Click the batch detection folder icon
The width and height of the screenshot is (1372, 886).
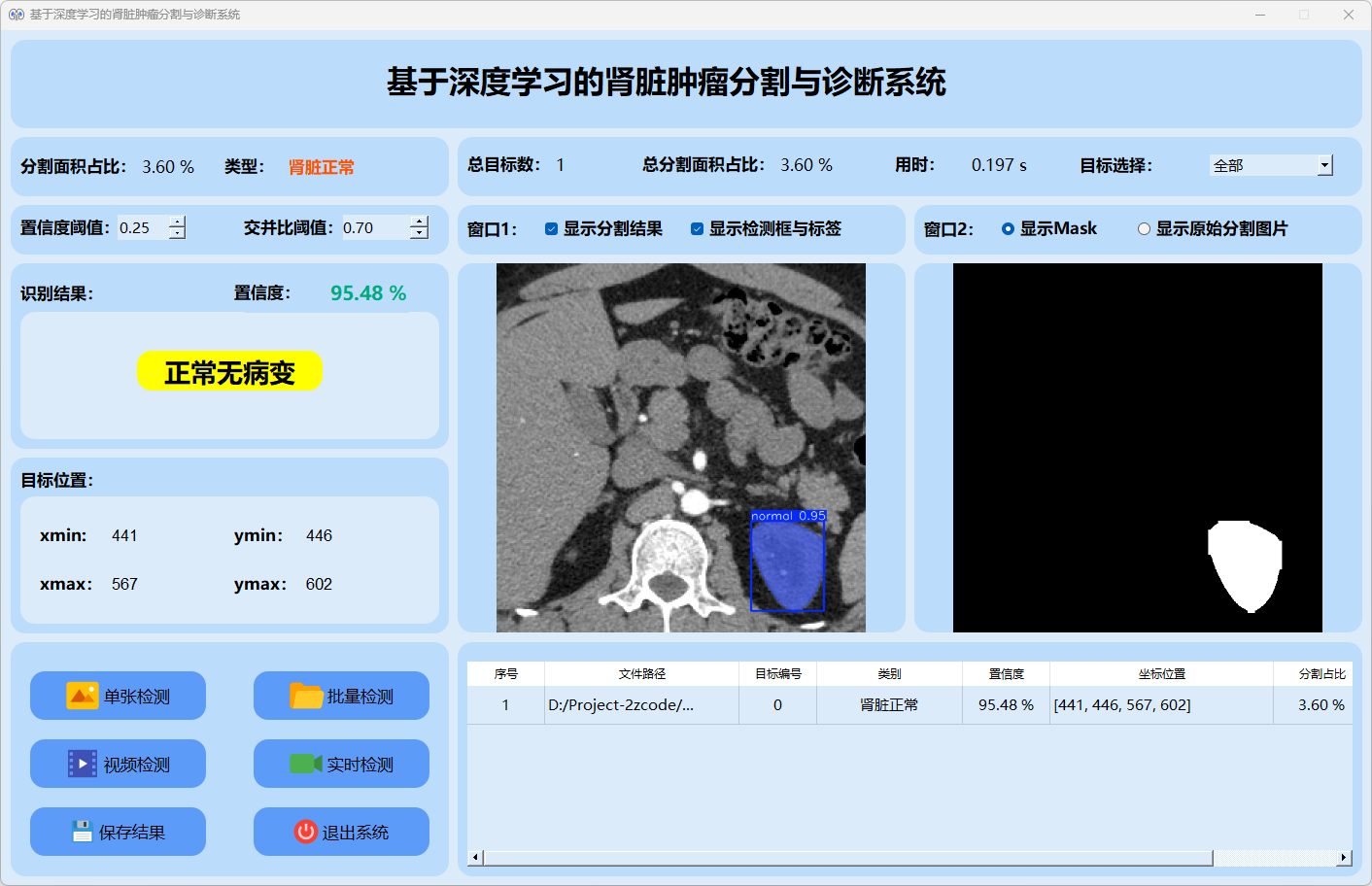(x=306, y=696)
